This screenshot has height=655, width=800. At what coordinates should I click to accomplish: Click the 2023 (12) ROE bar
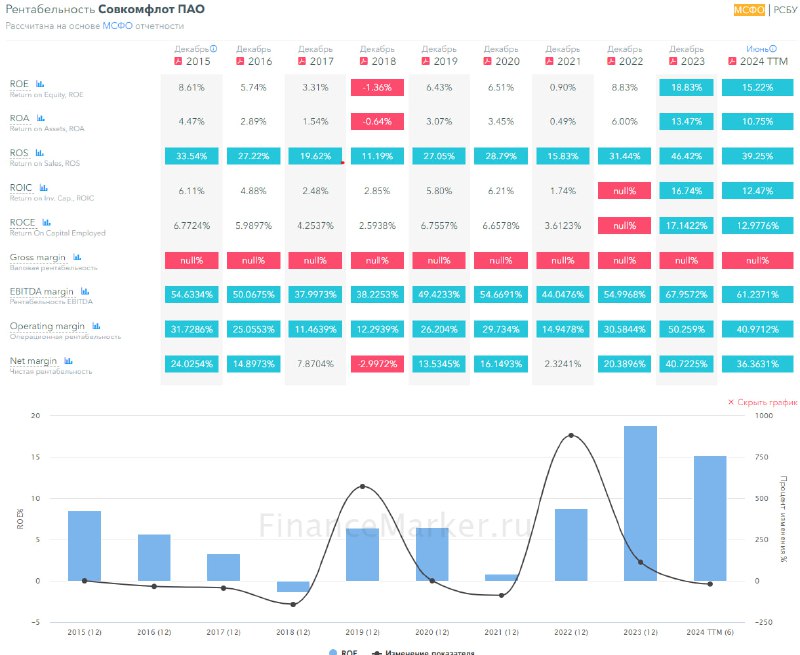640,503
